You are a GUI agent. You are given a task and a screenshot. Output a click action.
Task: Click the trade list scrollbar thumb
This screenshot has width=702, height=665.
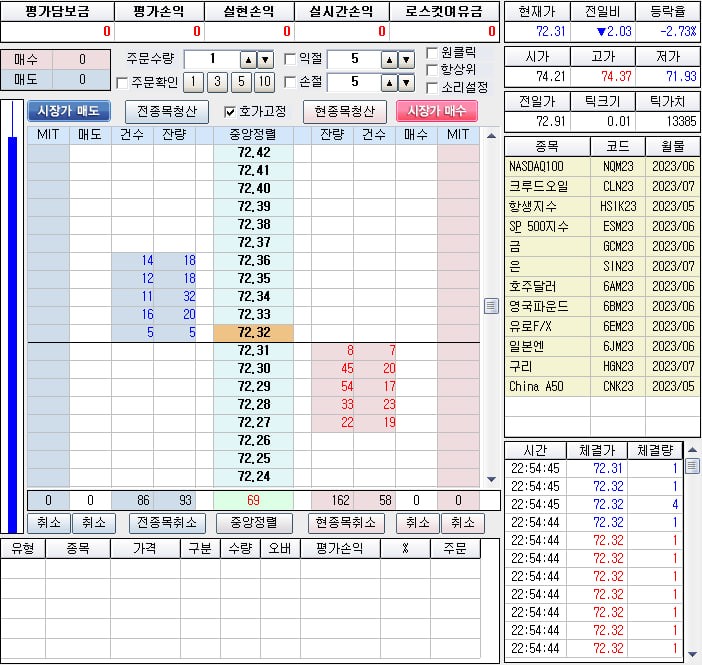point(692,466)
